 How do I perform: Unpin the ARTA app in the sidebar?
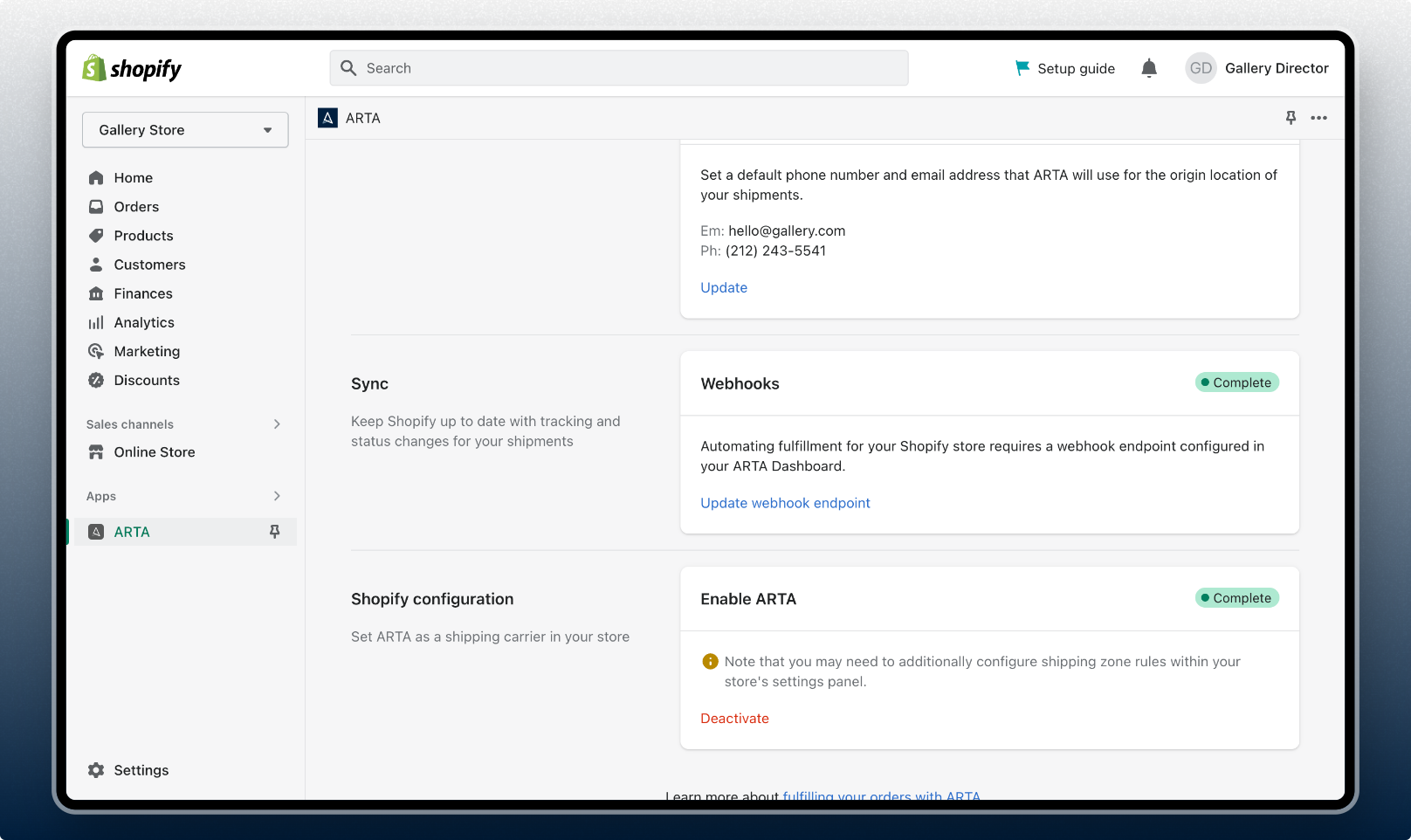click(275, 531)
